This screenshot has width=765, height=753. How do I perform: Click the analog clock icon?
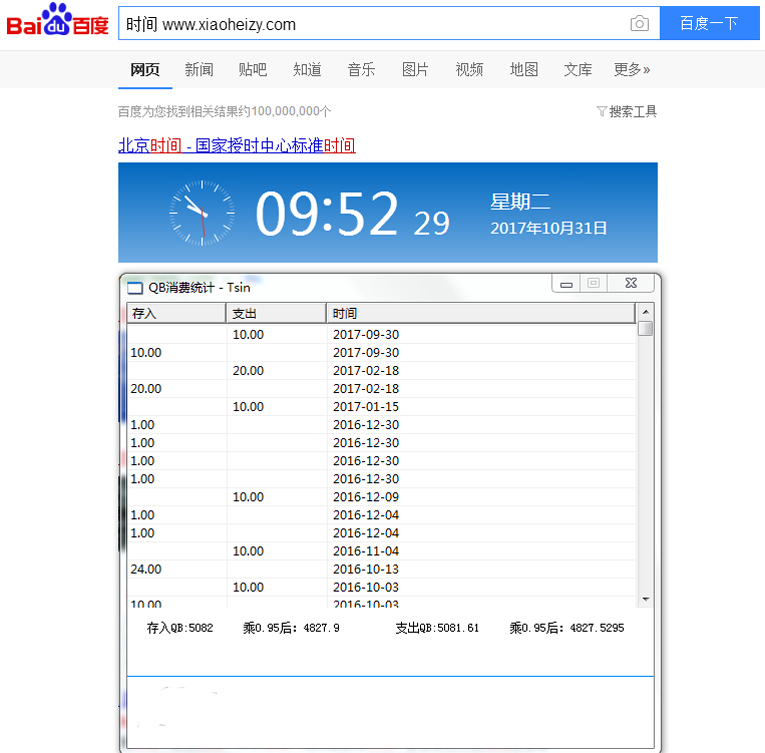point(202,212)
